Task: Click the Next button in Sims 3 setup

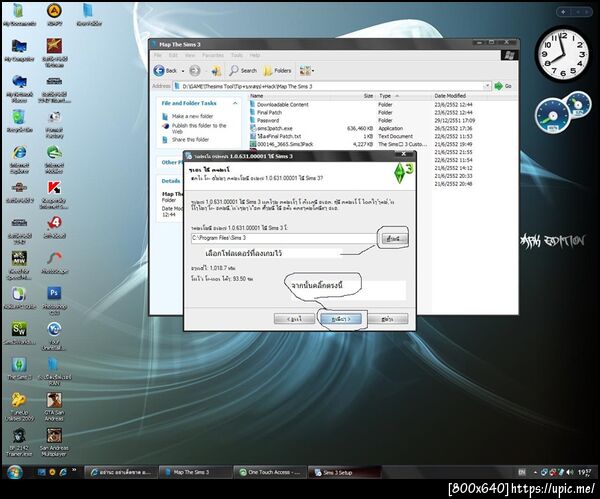Action: (x=341, y=319)
